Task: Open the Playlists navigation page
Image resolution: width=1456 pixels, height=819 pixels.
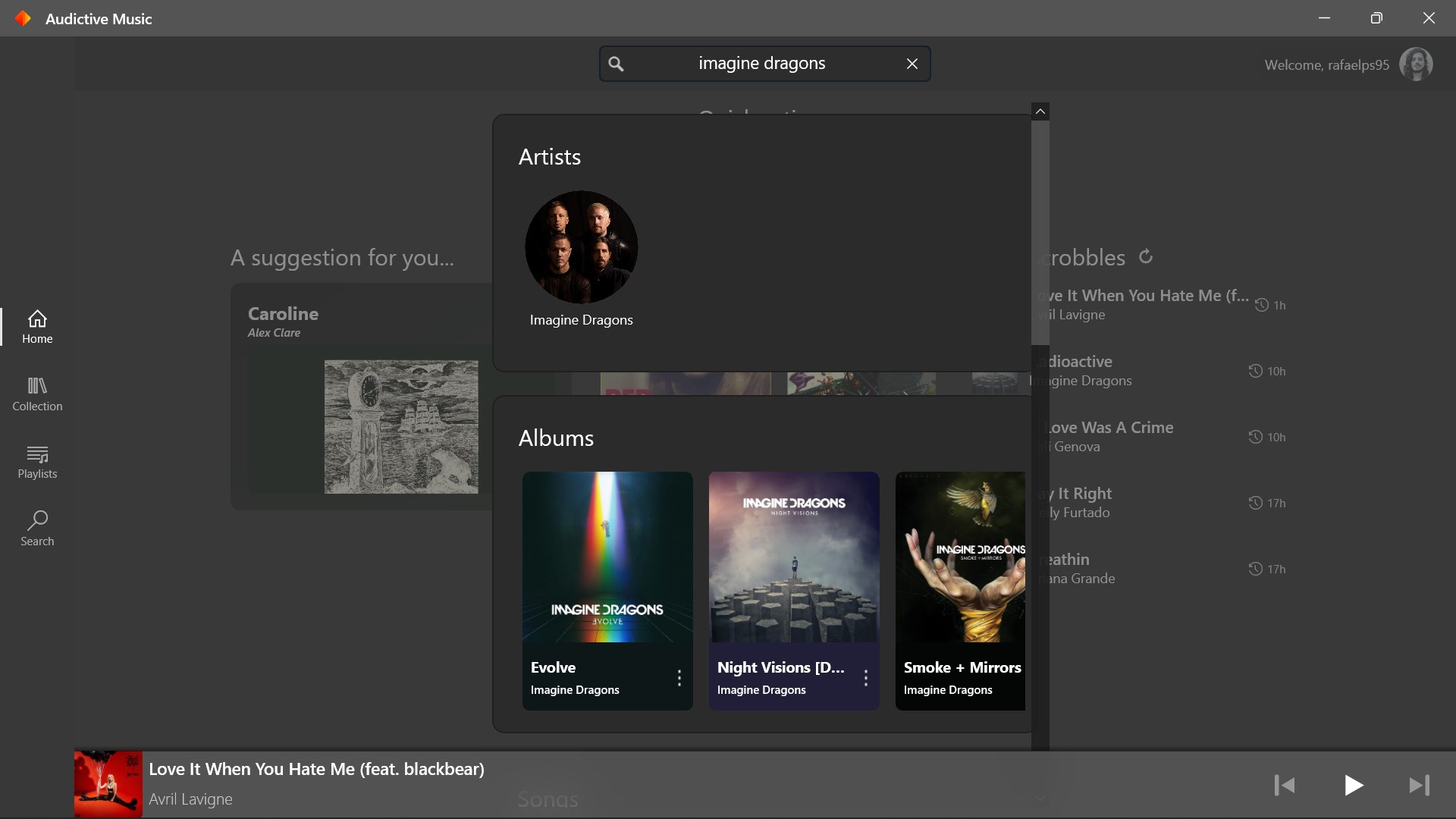Action: click(x=37, y=462)
